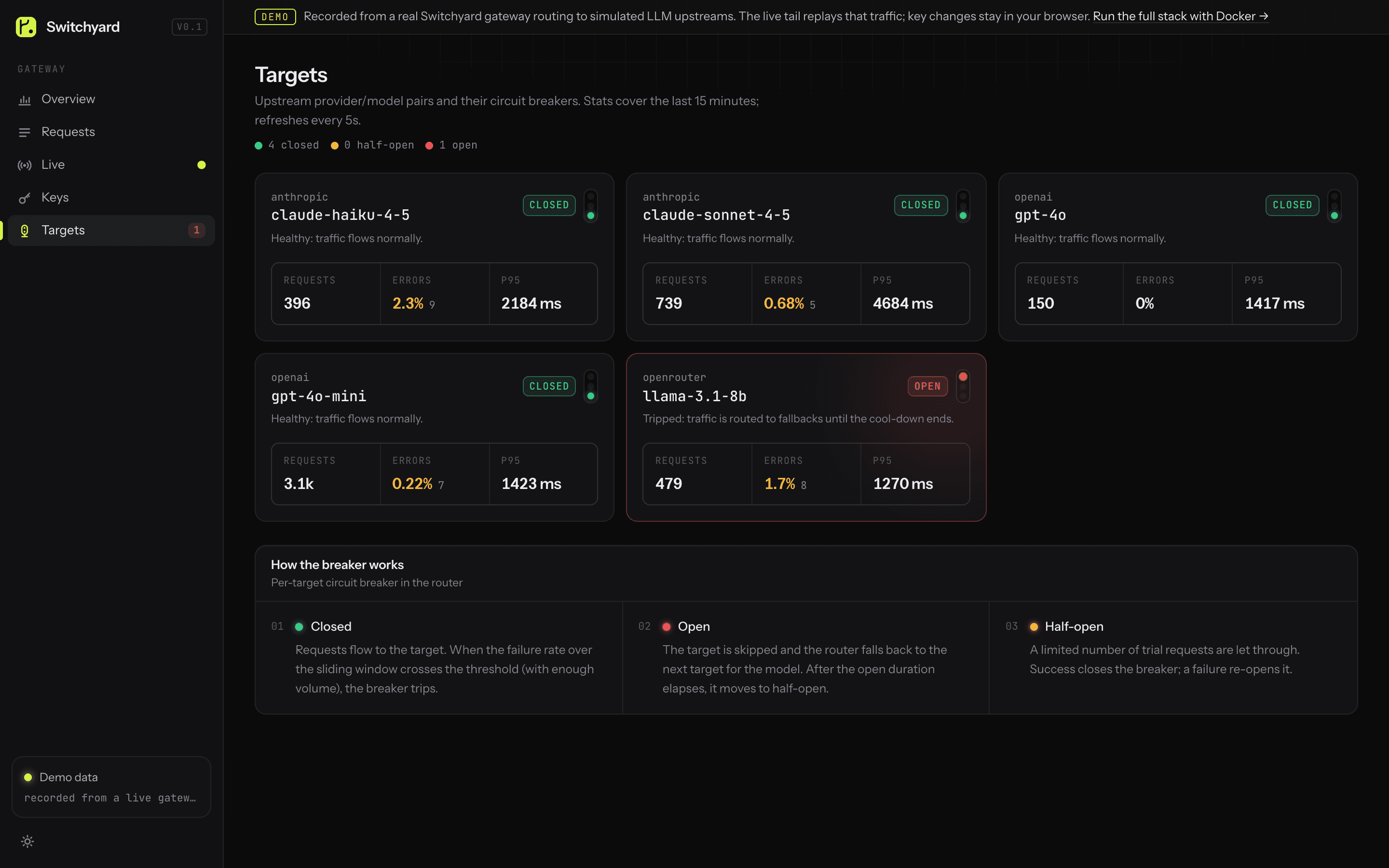This screenshot has width=1389, height=868.
Task: Click CLOSED badge on gpt-4o-mini card
Action: click(549, 386)
